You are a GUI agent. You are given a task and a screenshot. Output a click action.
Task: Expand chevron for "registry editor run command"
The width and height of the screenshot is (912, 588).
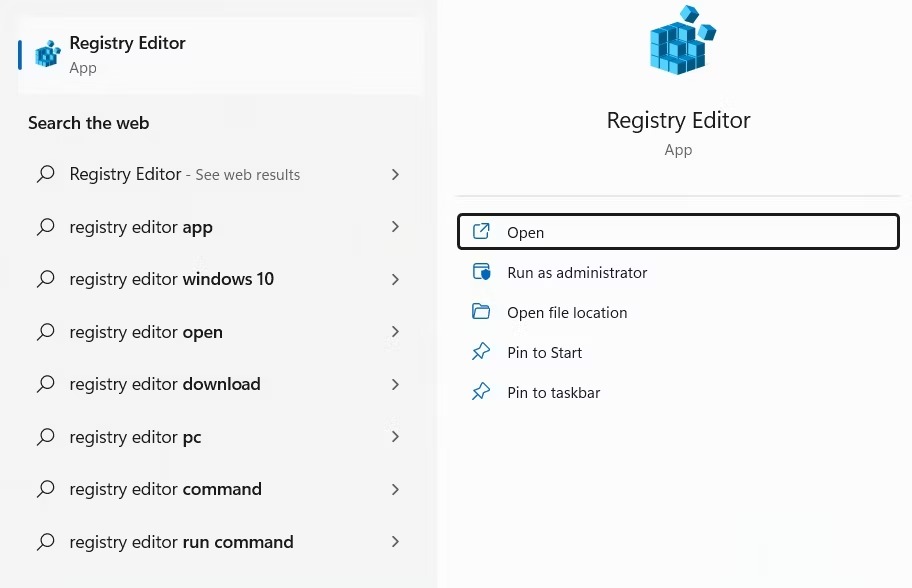click(396, 542)
